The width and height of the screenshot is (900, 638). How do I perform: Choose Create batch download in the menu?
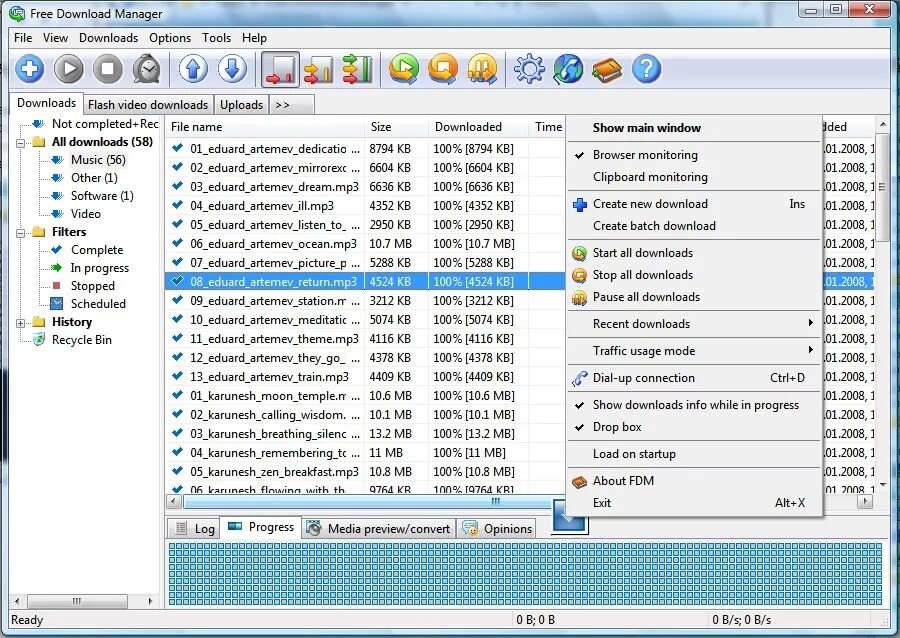pos(695,225)
